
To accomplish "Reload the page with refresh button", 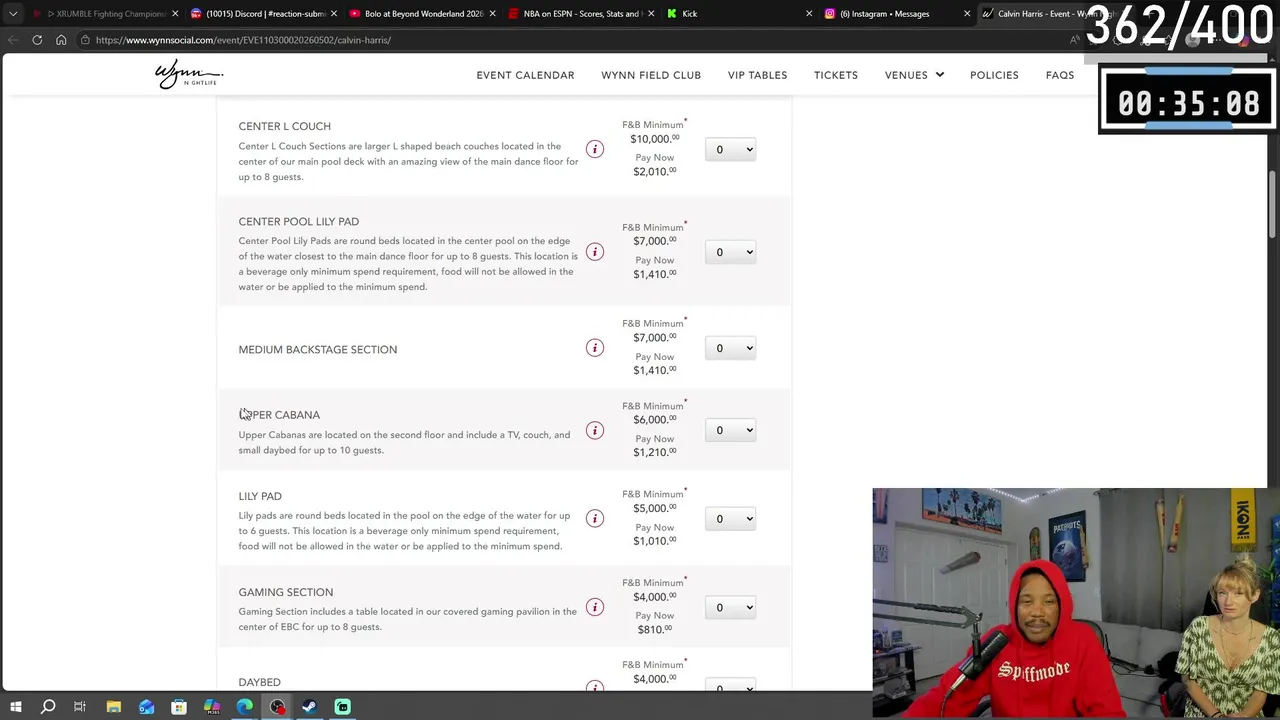I will click(x=37, y=40).
